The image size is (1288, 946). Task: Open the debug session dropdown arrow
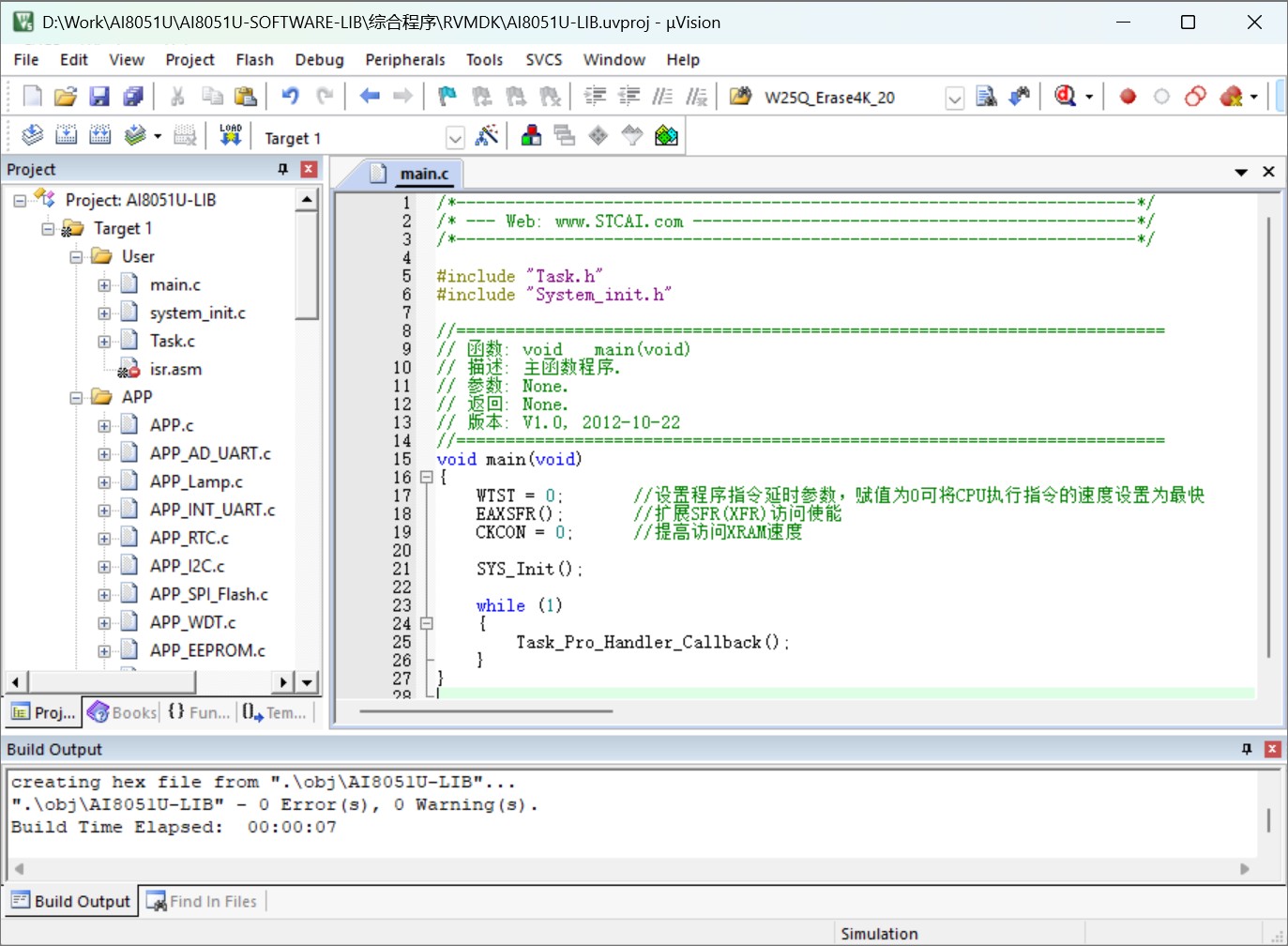[1089, 97]
